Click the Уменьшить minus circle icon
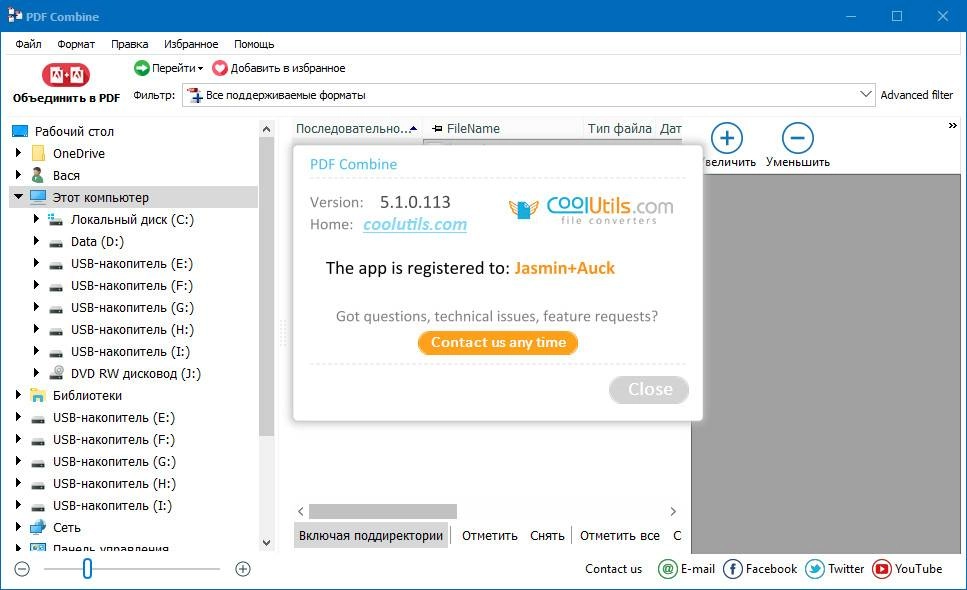 coord(797,137)
